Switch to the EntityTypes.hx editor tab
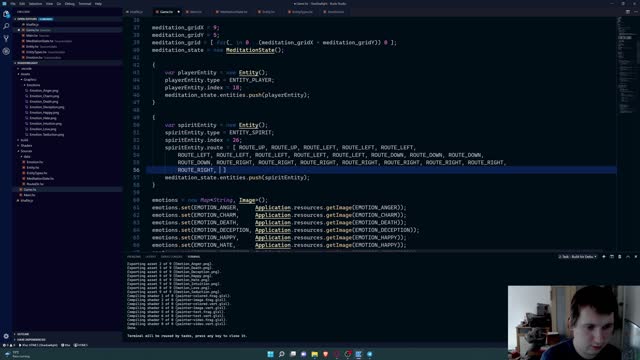Screen dimensions: 640x360 [x=302, y=12]
